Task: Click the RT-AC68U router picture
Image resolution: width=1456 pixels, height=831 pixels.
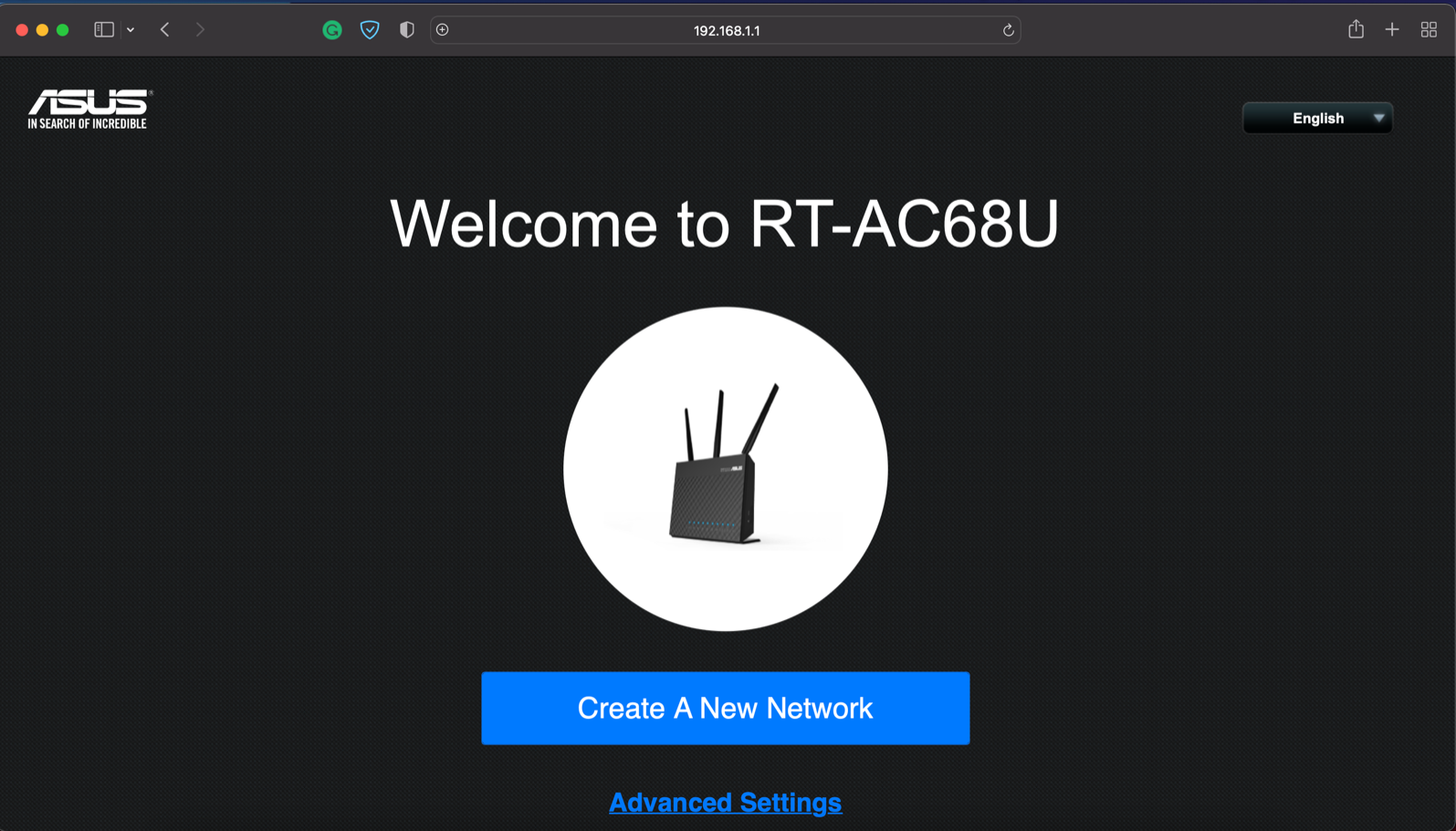Action: point(725,468)
